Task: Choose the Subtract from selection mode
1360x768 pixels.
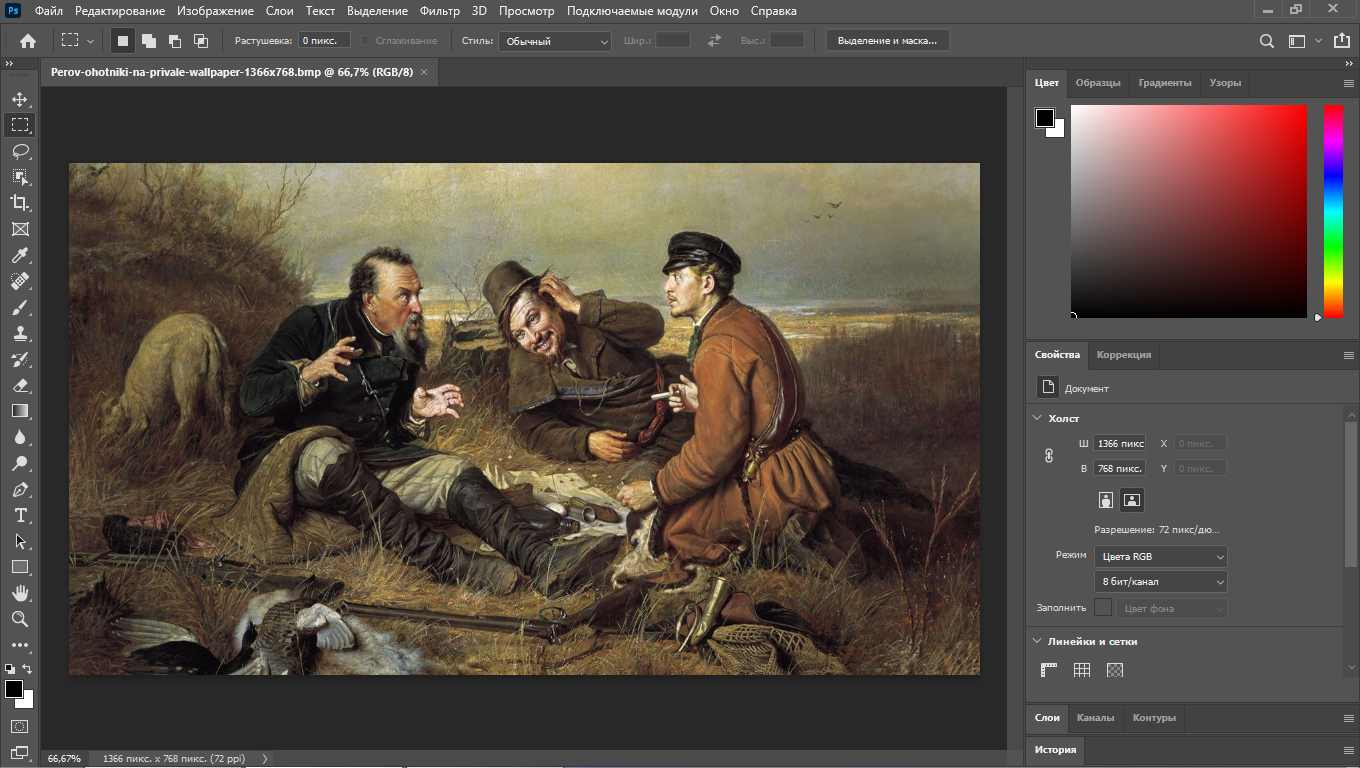Action: 175,41
